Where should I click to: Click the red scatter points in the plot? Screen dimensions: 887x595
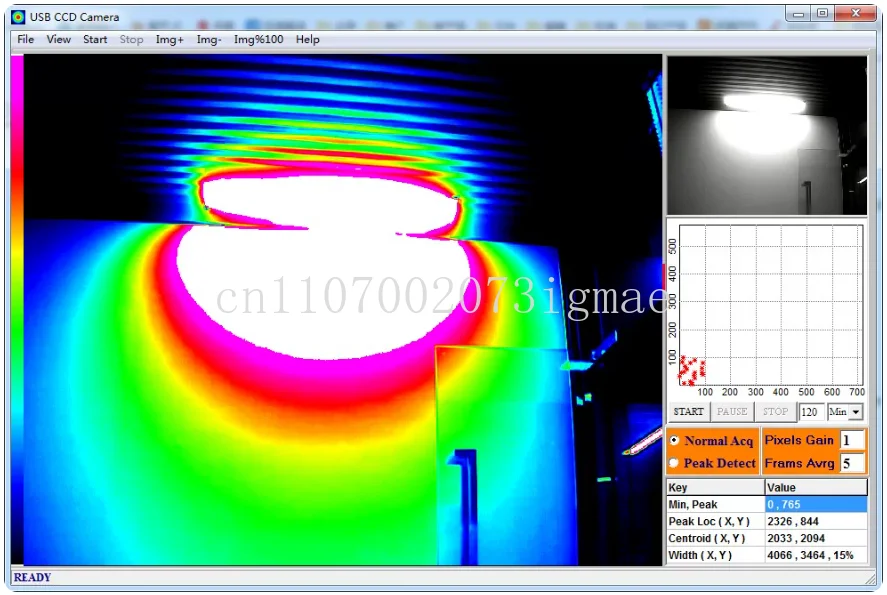coord(691,370)
